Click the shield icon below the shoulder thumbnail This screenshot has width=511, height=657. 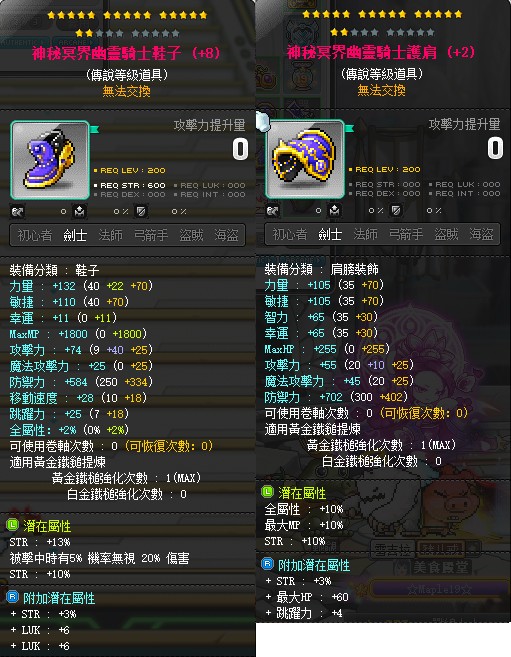point(396,210)
